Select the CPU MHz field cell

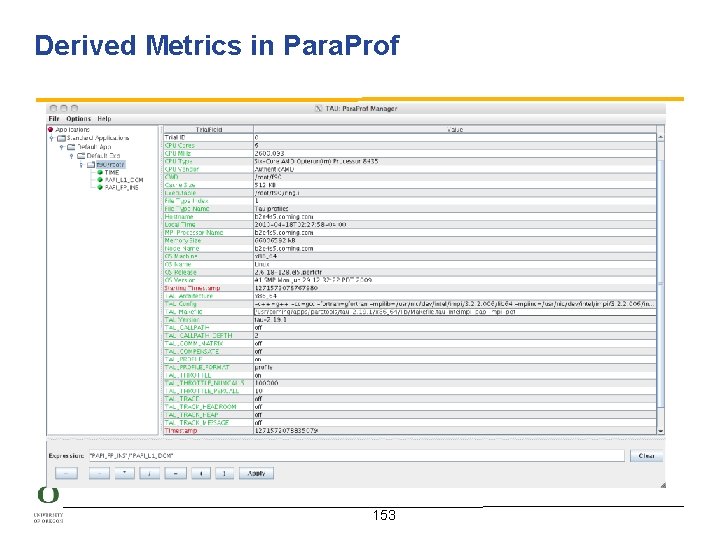pyautogui.click(x=208, y=153)
